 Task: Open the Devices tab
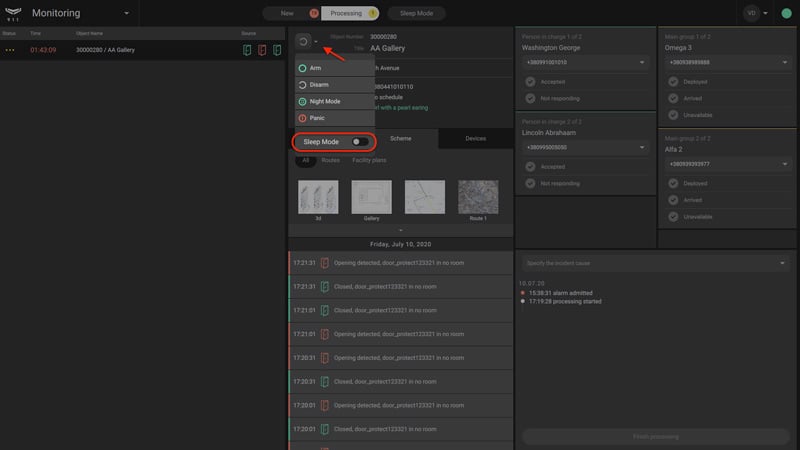click(x=476, y=138)
